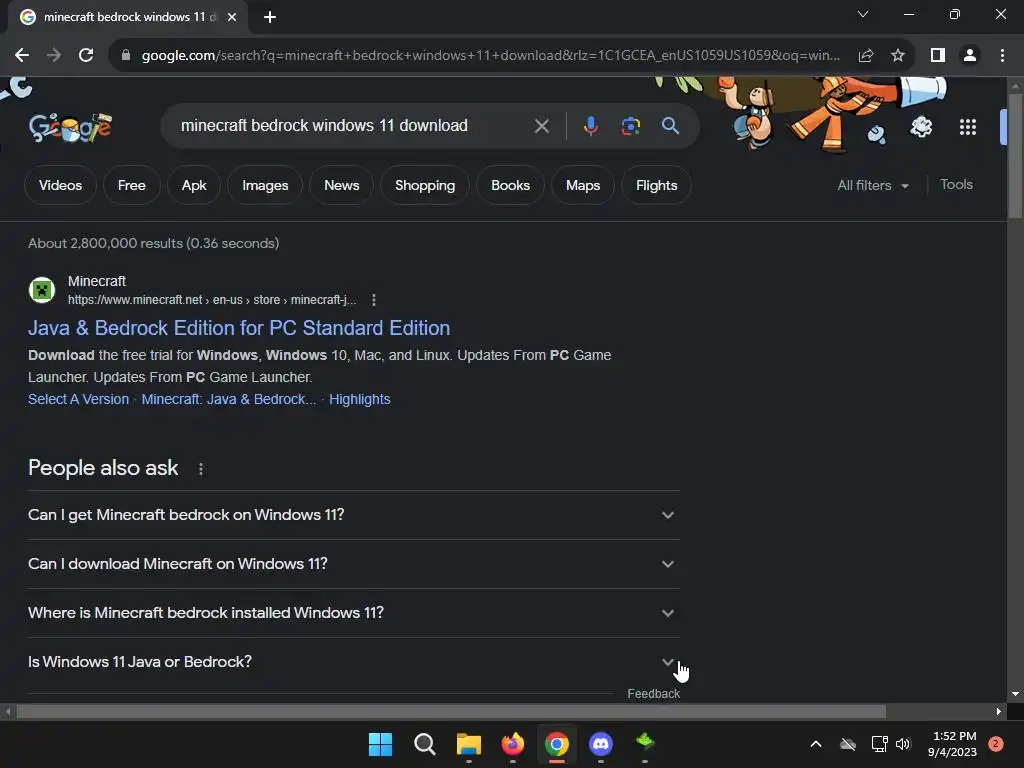Open File Explorer from taskbar
This screenshot has width=1024, height=768.
468,744
